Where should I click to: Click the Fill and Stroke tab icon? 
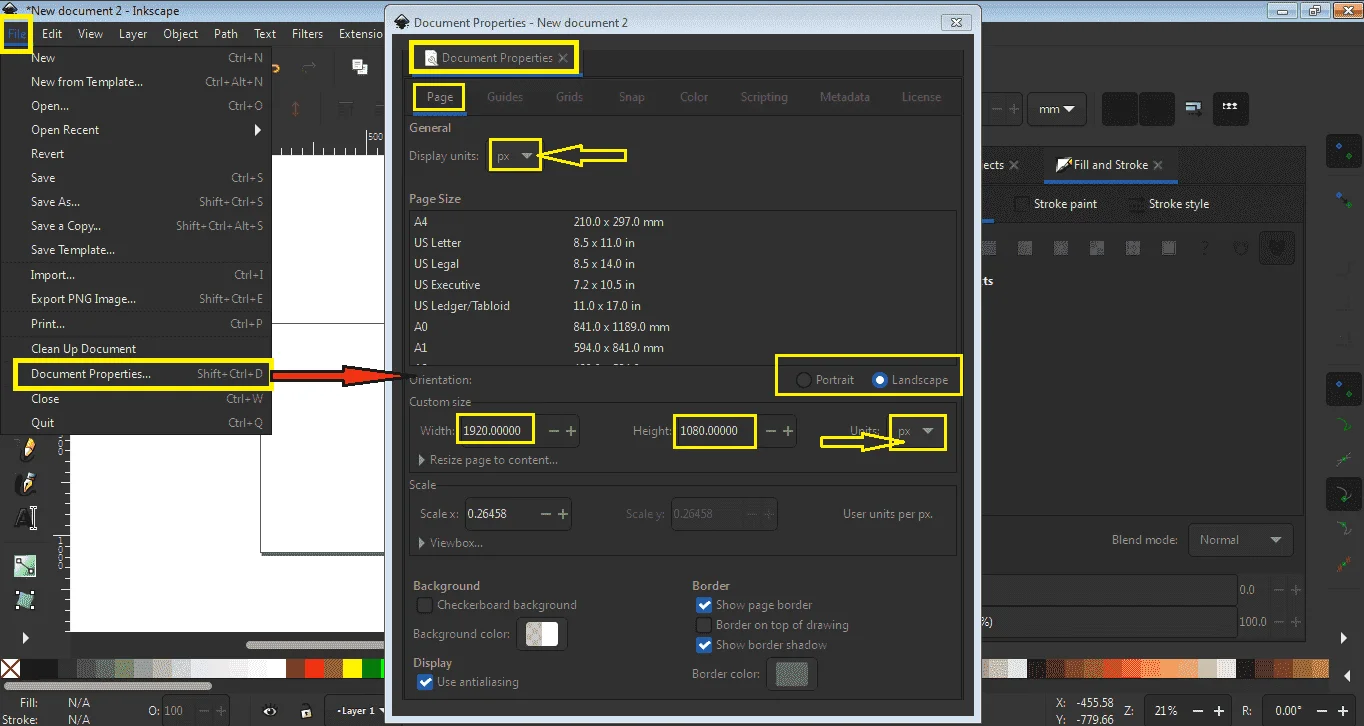(1063, 165)
